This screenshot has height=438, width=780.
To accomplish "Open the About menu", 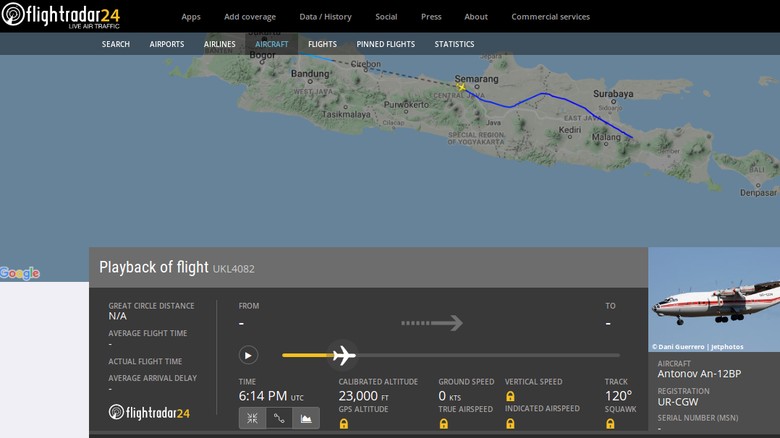I will 476,16.
